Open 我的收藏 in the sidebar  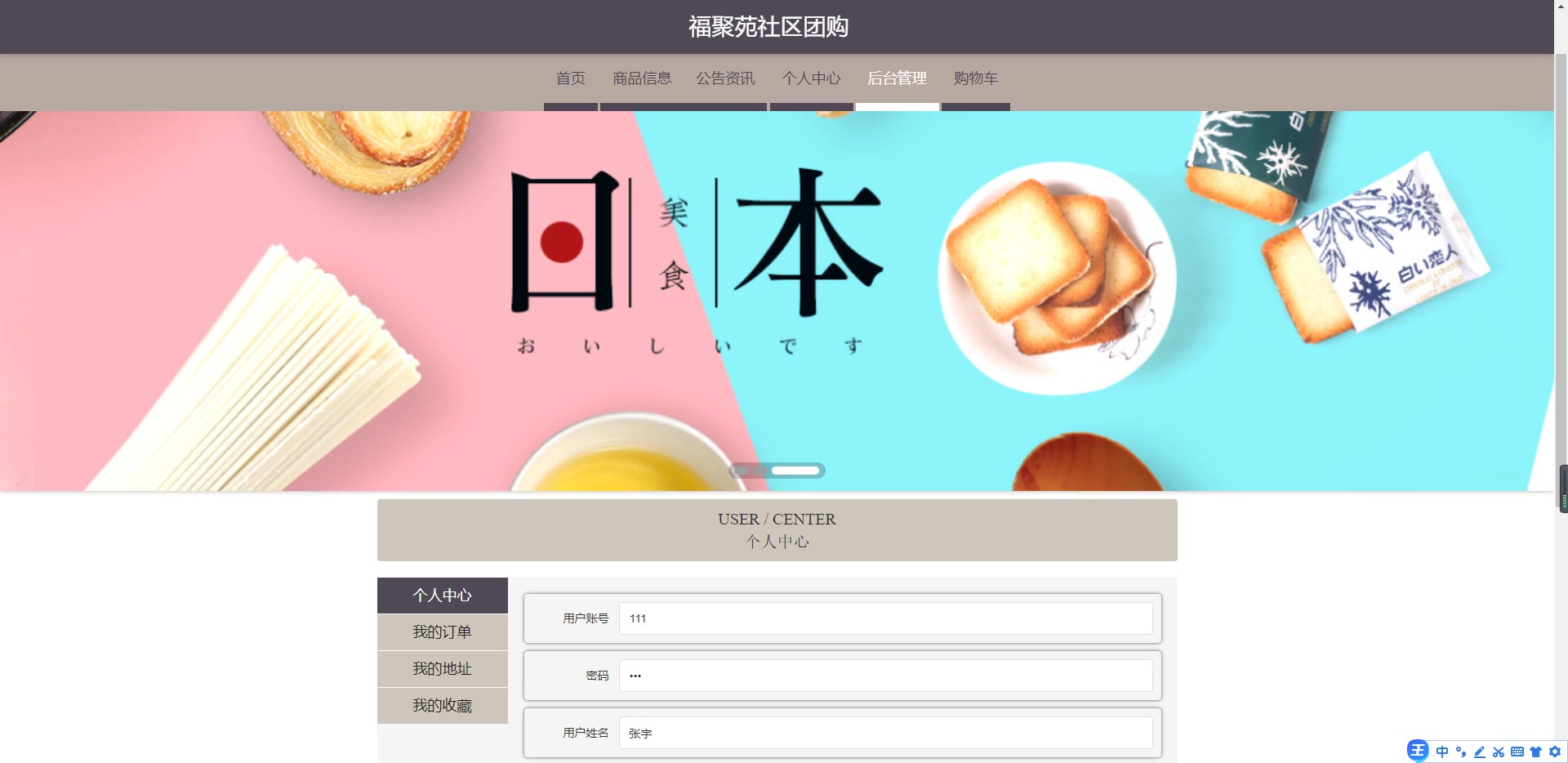(443, 706)
